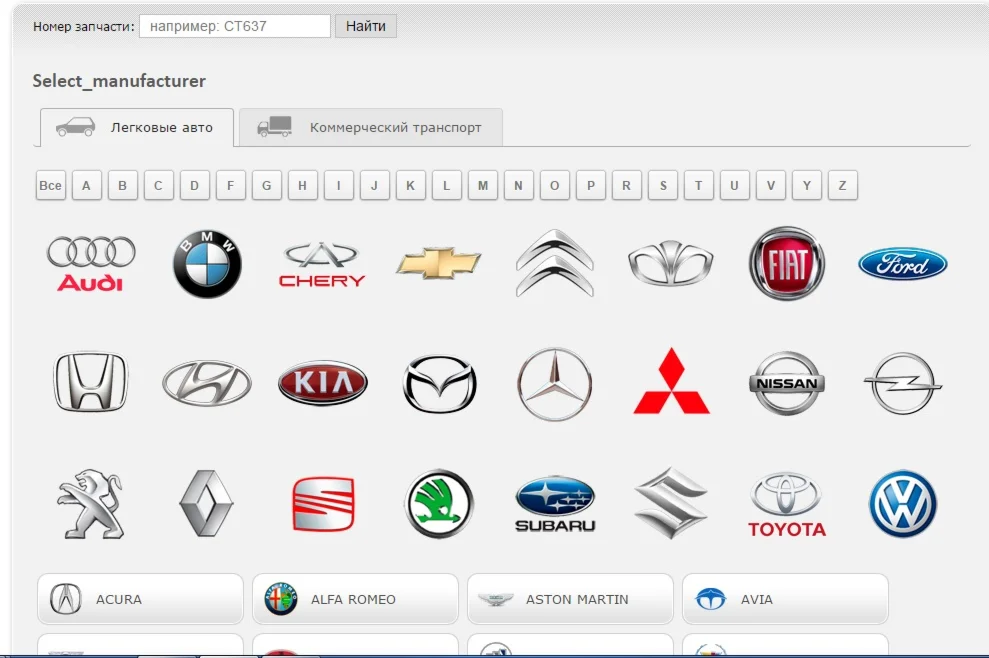Select the Skoda green logo
This screenshot has width=989, height=658.
(439, 504)
